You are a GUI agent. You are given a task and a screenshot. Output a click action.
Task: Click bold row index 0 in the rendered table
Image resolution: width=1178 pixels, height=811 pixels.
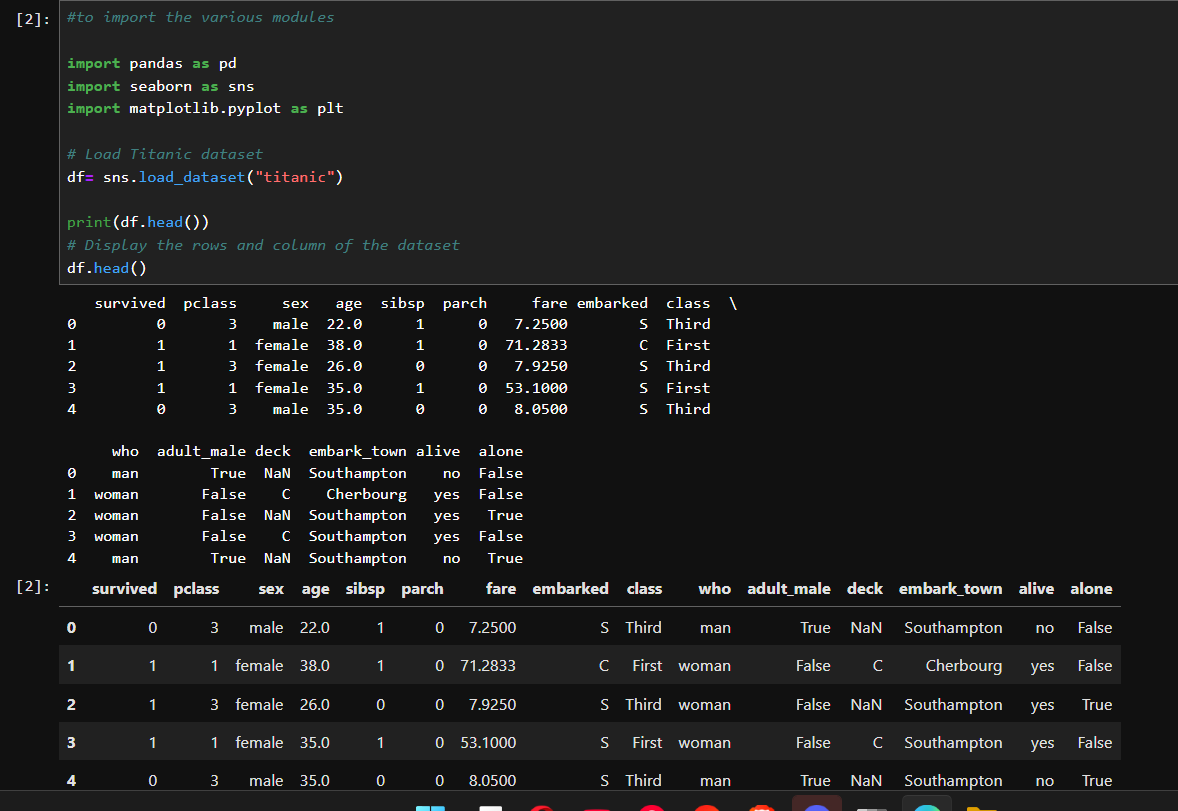[x=71, y=628]
